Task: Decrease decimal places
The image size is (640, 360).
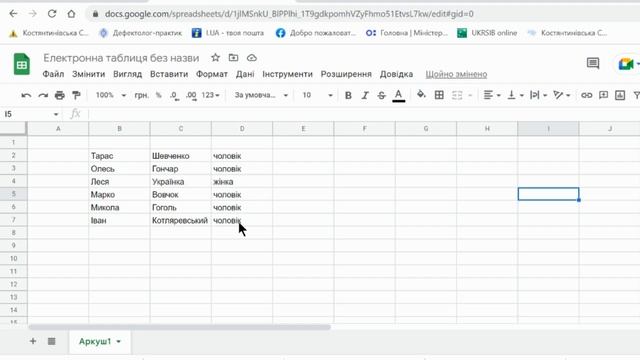Action: click(x=174, y=96)
